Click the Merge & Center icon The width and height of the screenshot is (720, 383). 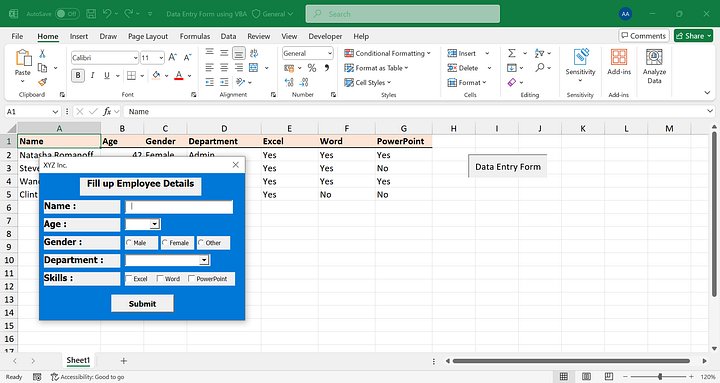click(253, 68)
